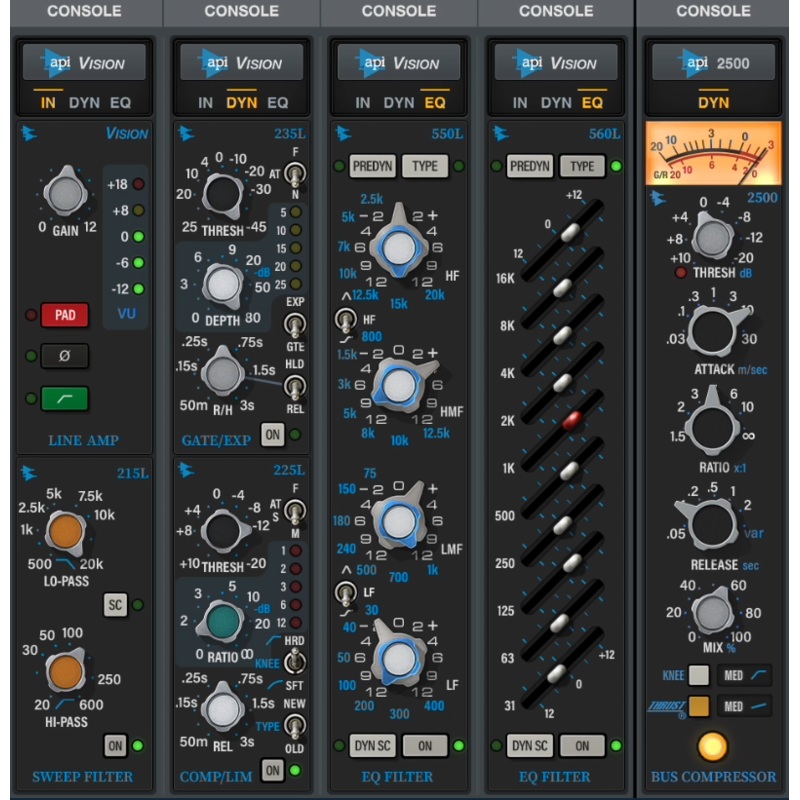
Task: Click the gate R/H time knob
Action: click(x=222, y=372)
